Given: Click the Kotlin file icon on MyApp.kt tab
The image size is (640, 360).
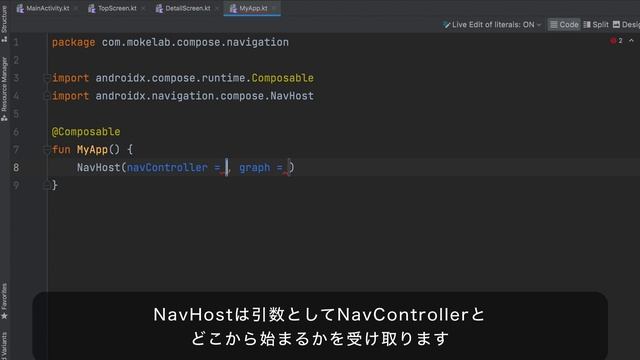Looking at the screenshot, I should (x=233, y=9).
